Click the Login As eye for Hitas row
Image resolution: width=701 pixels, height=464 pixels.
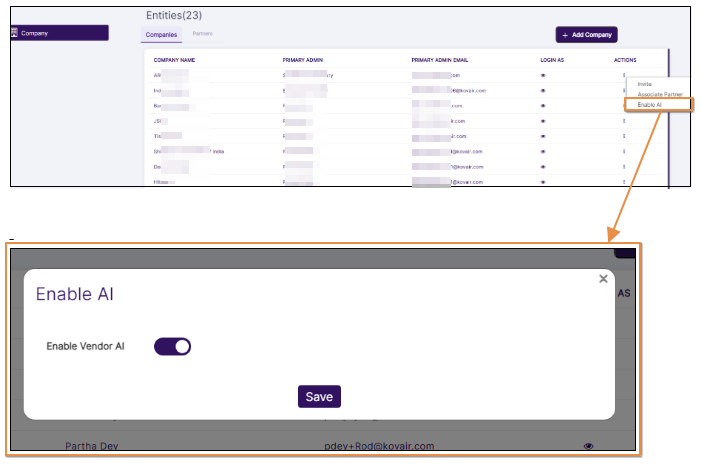[x=543, y=182]
